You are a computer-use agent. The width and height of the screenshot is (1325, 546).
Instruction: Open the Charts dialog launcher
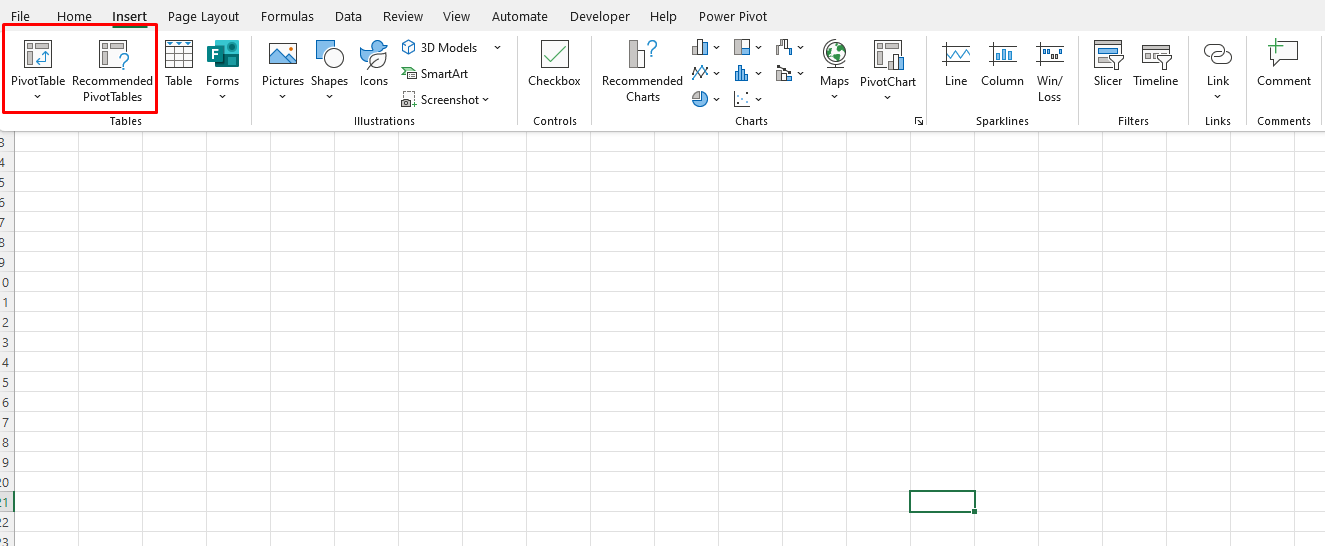(918, 121)
